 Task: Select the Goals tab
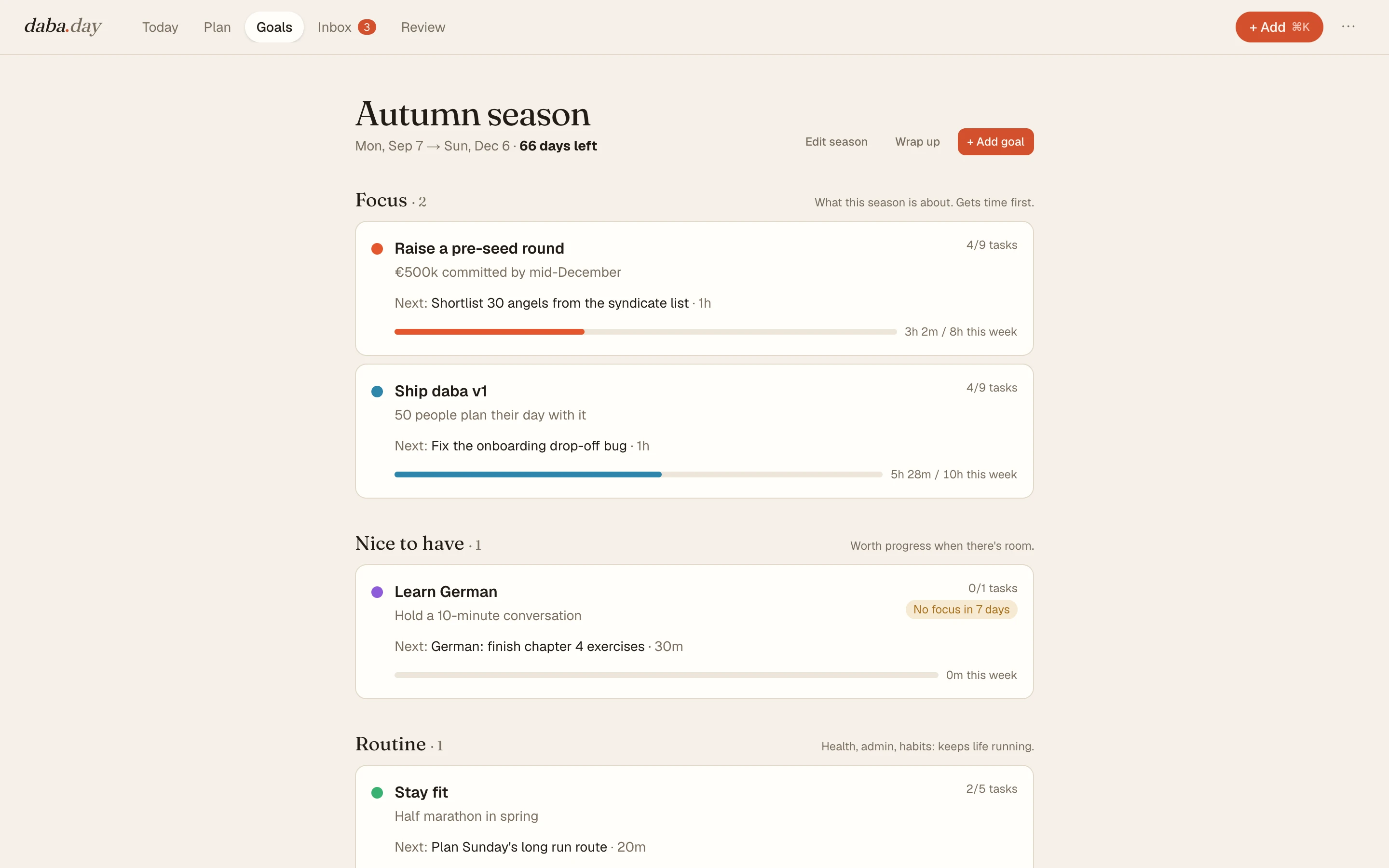point(274,27)
